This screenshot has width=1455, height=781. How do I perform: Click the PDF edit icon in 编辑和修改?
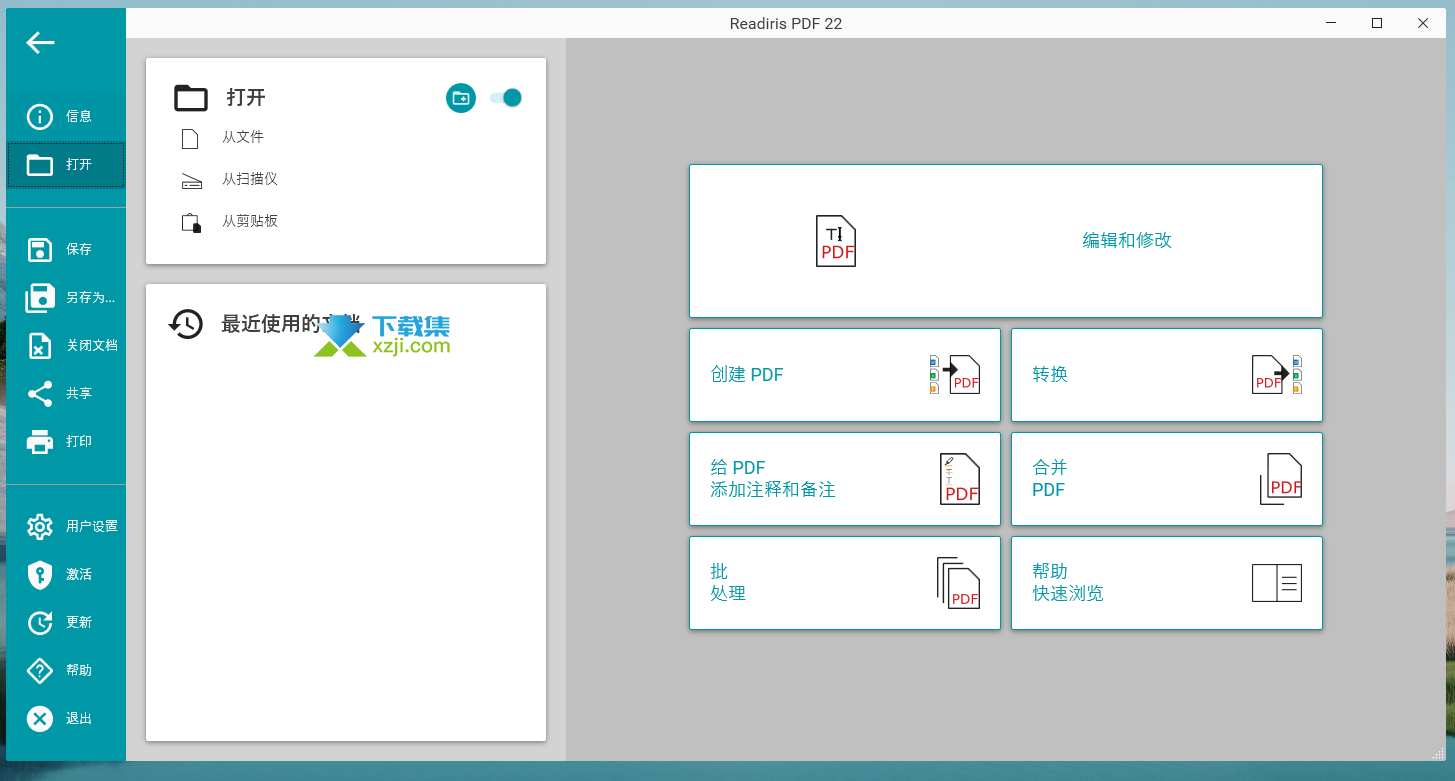[x=836, y=241]
